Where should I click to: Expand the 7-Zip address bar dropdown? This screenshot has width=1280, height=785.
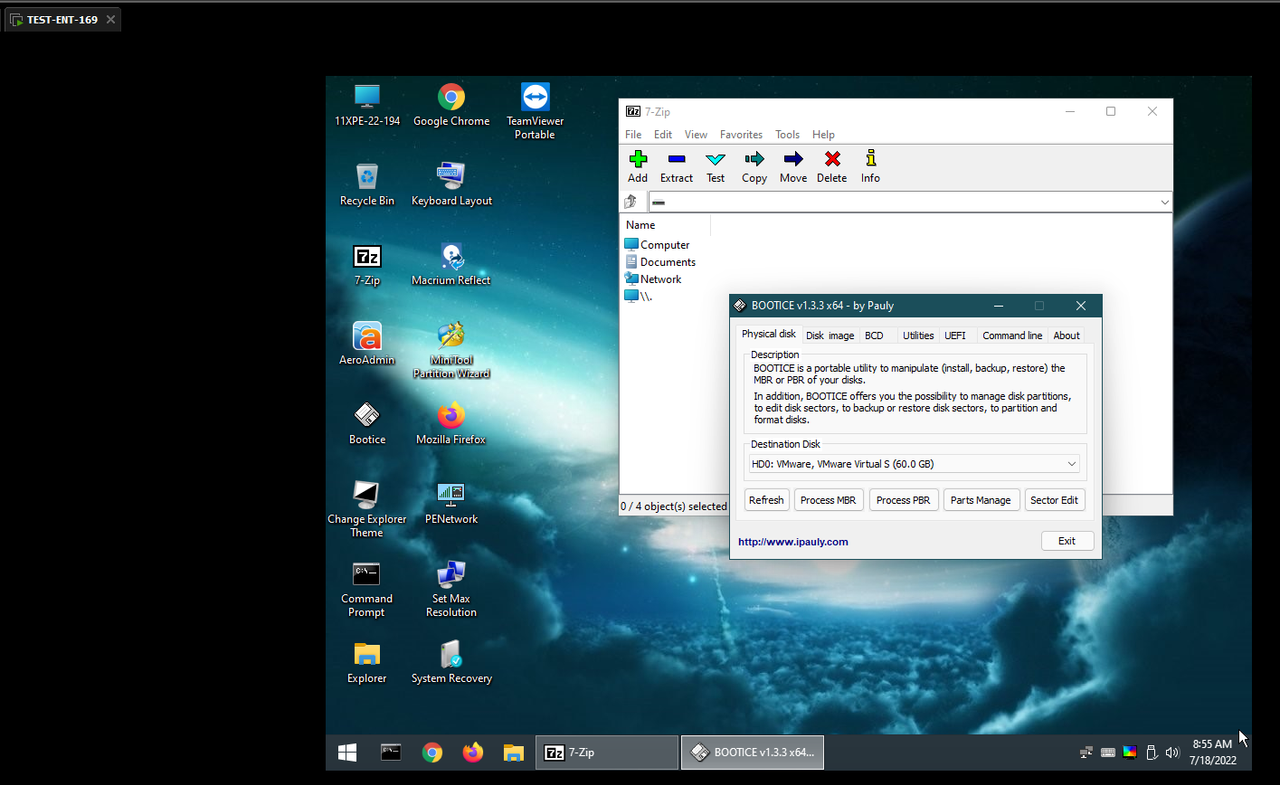[x=1164, y=202]
